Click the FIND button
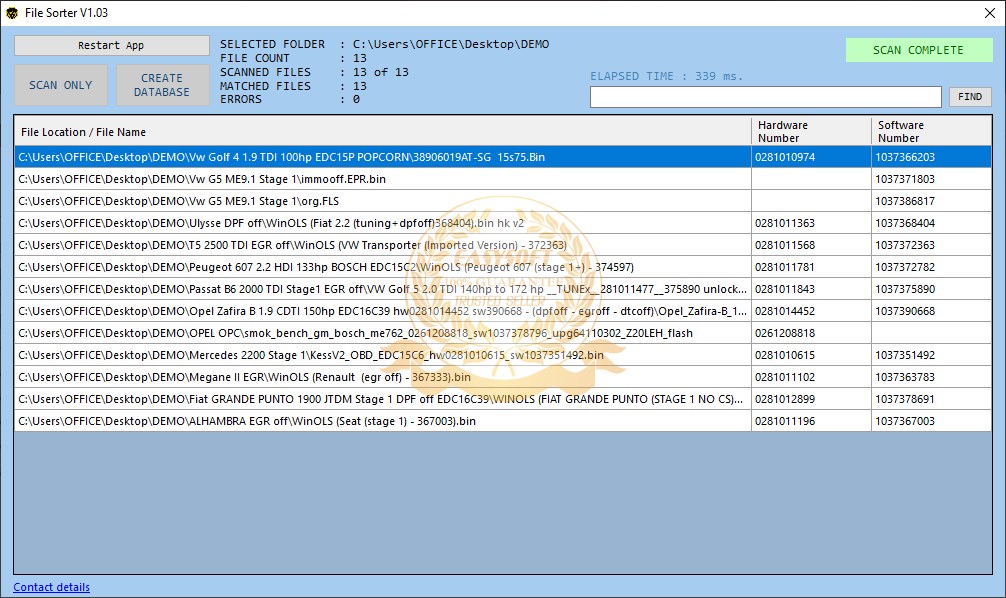Image resolution: width=1006 pixels, height=598 pixels. click(x=970, y=97)
